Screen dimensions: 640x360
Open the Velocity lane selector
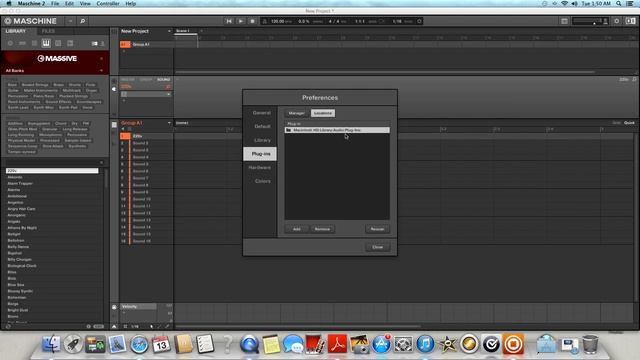pyautogui.click(x=138, y=307)
